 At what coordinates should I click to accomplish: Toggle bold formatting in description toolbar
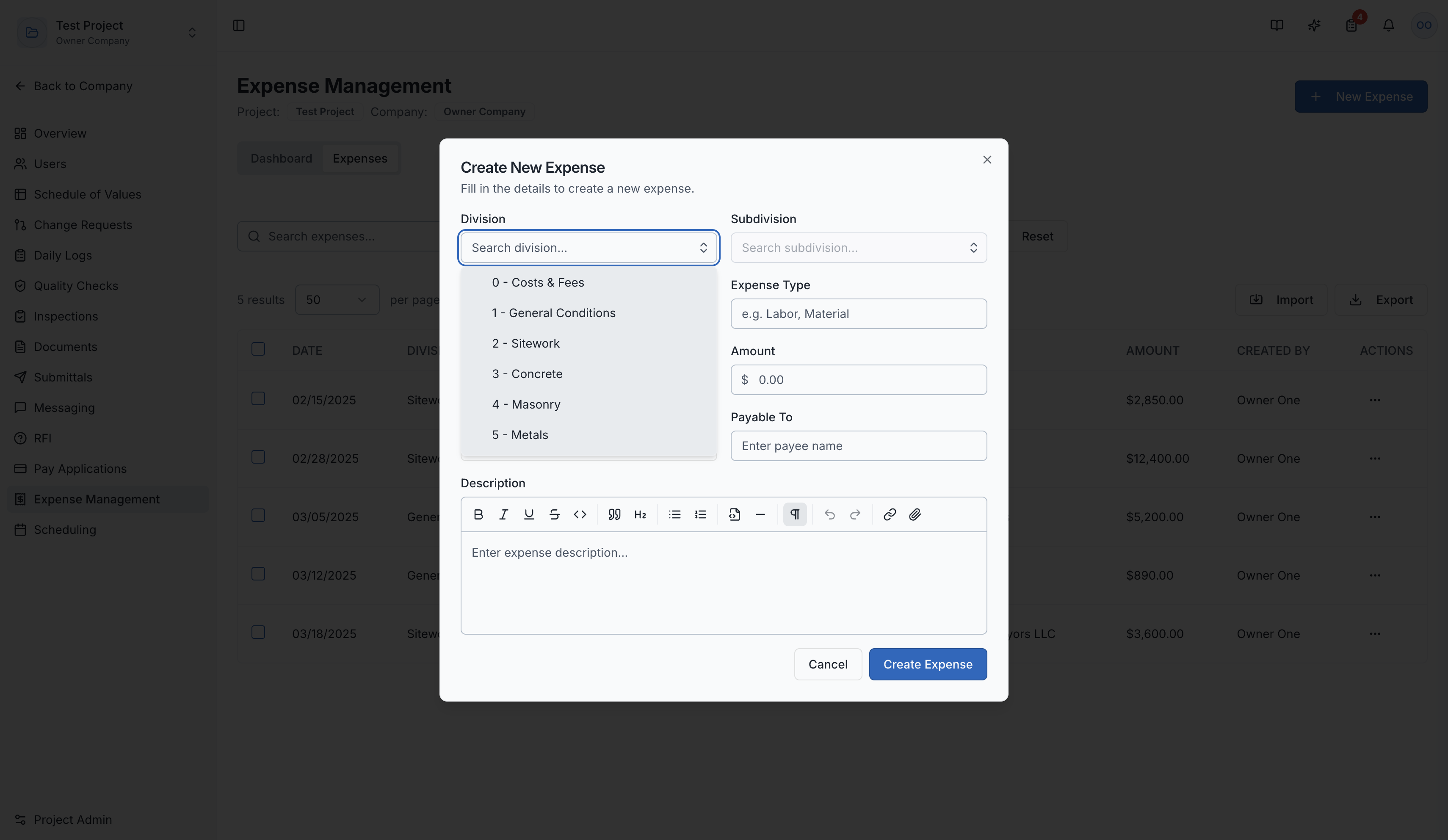tap(478, 514)
